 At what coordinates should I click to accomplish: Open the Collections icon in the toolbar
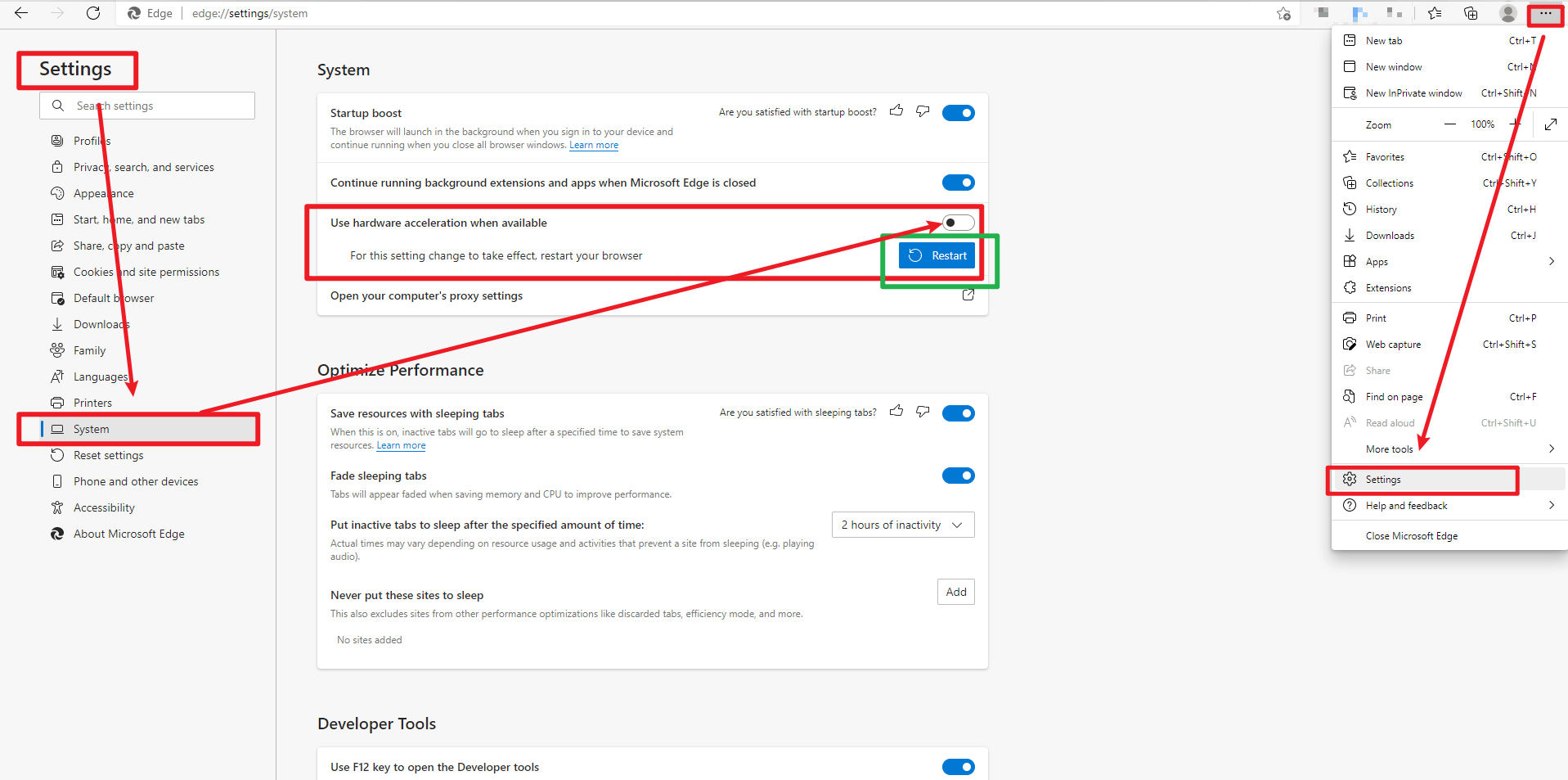click(1470, 13)
